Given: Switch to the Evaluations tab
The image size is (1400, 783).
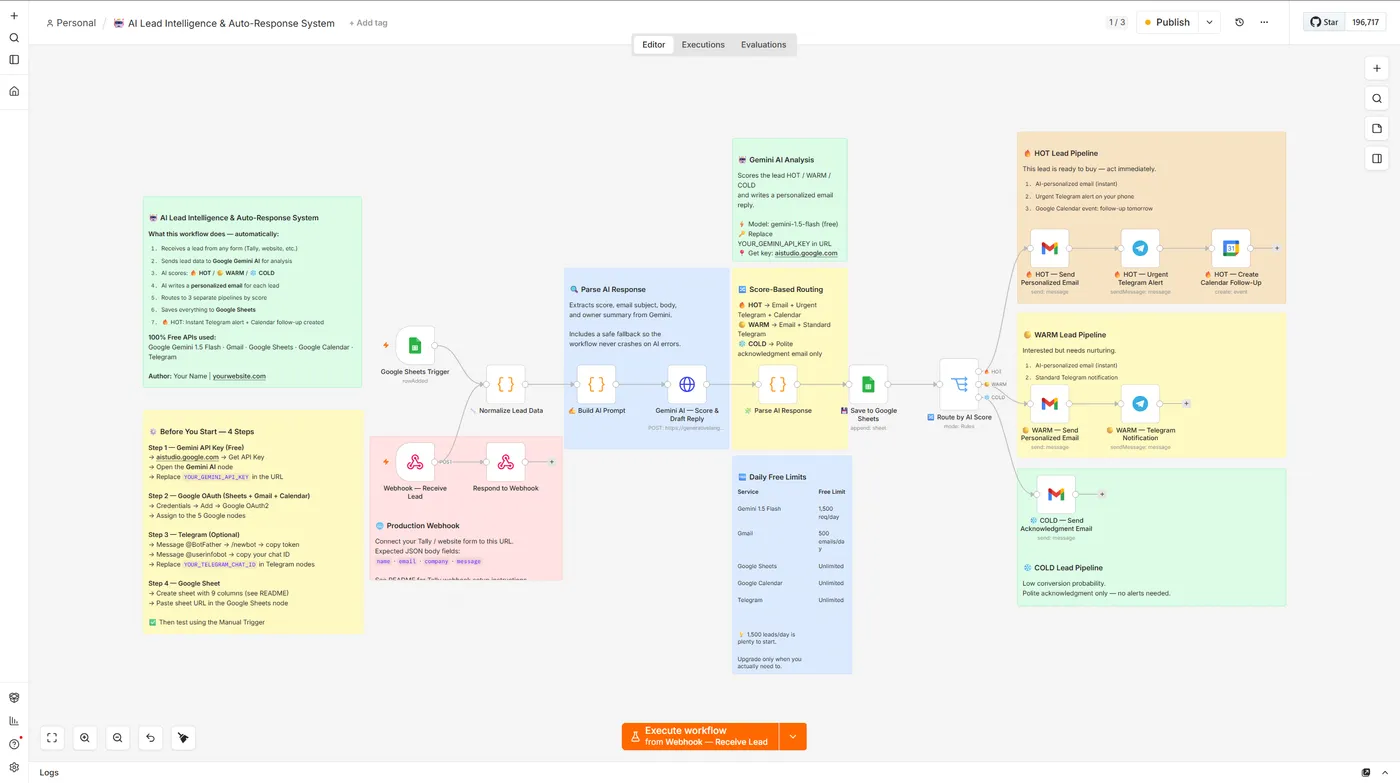Looking at the screenshot, I should [764, 44].
